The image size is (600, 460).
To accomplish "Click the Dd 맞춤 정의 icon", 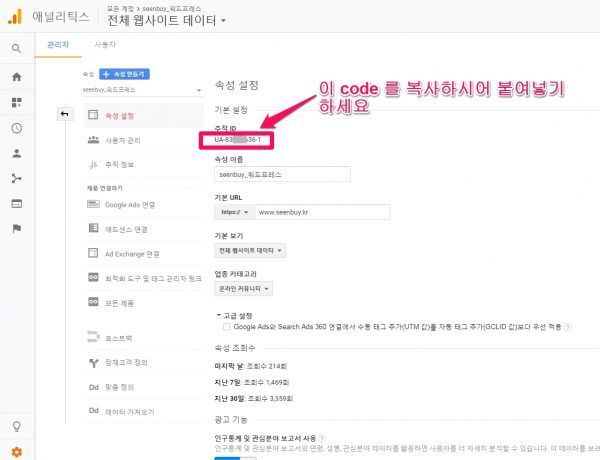I will click(94, 387).
